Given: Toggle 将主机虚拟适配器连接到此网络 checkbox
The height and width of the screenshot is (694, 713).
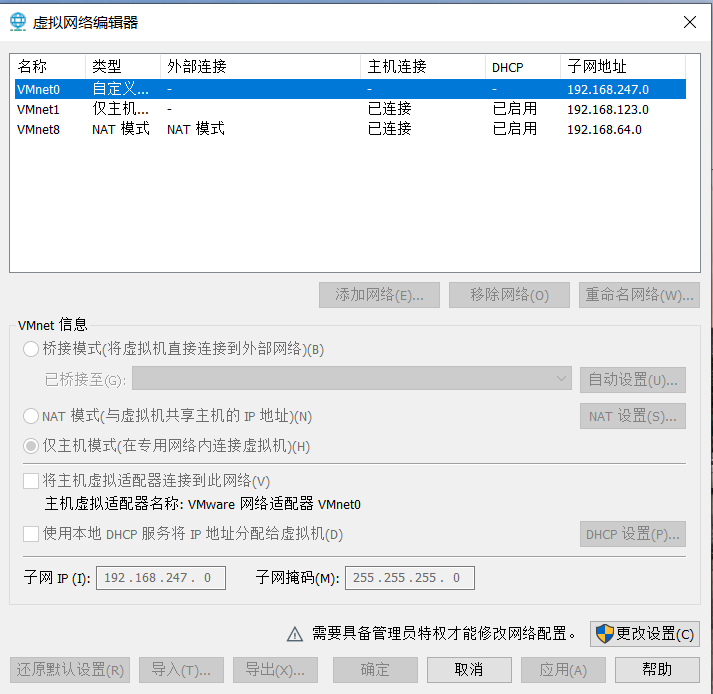Looking at the screenshot, I should (31, 481).
